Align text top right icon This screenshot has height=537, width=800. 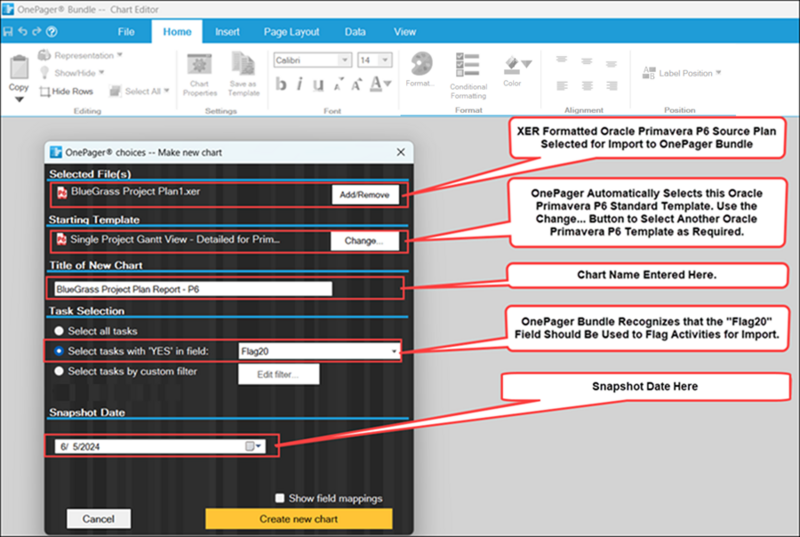click(x=611, y=63)
